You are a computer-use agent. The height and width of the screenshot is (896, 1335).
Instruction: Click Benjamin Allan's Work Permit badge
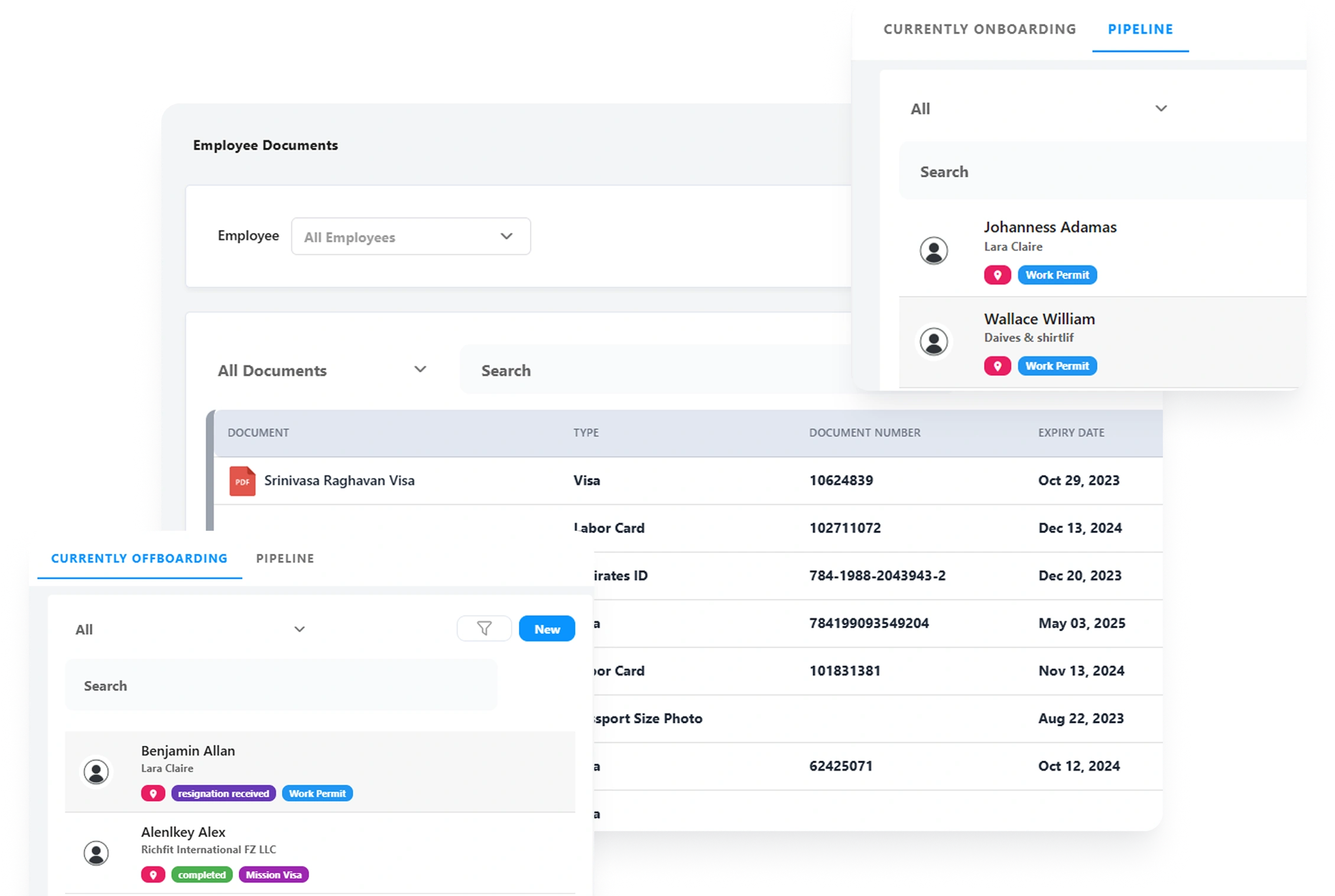point(317,793)
